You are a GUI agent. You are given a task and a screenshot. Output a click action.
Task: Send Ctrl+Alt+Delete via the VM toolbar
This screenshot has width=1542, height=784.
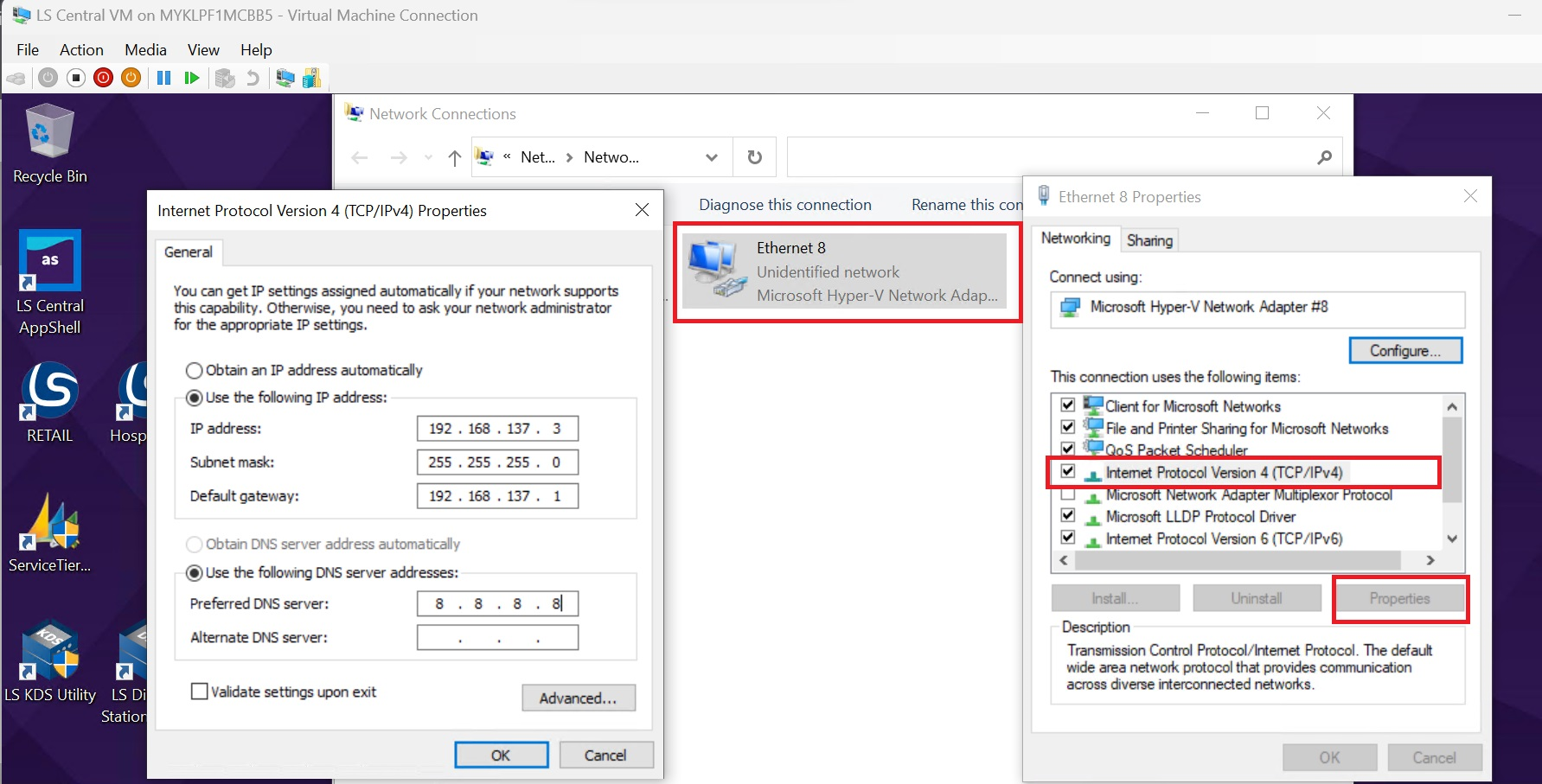(x=16, y=78)
